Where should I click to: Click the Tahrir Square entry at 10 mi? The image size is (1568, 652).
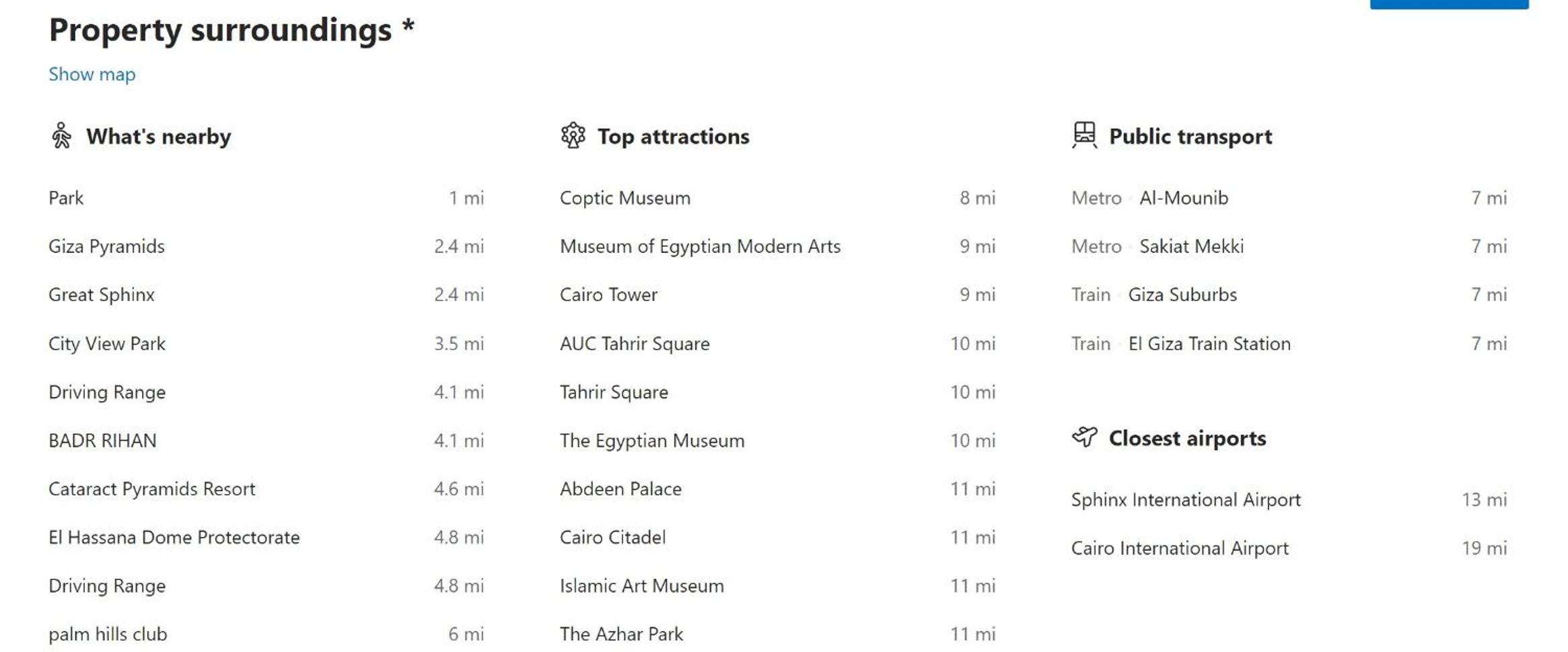(614, 392)
